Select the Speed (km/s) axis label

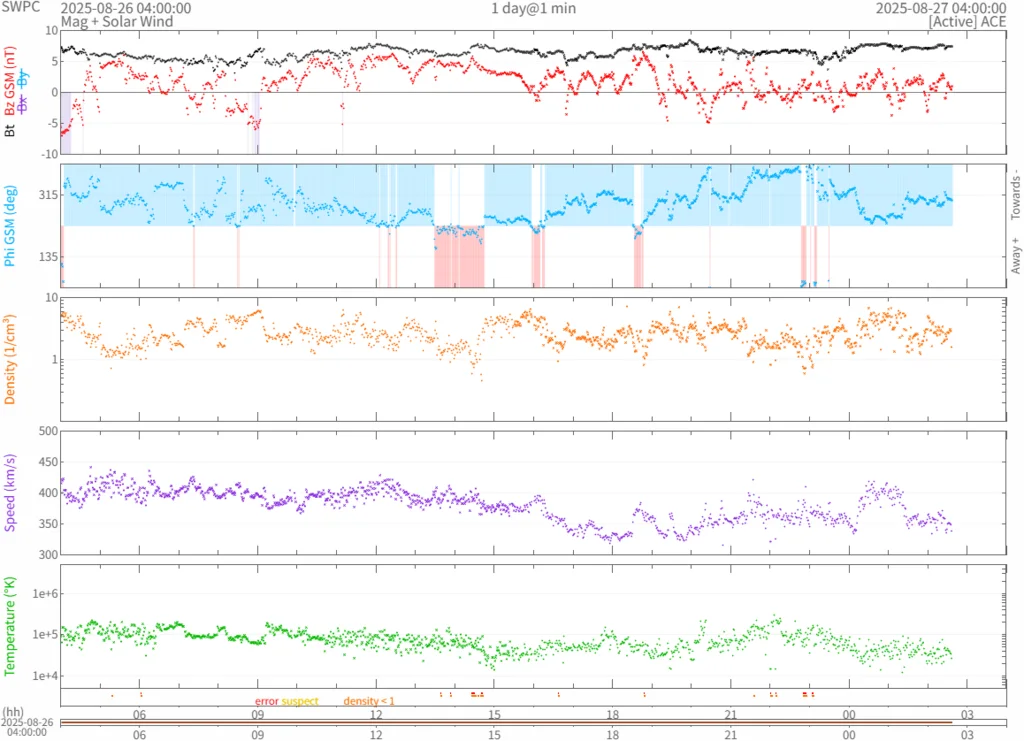(x=10, y=492)
